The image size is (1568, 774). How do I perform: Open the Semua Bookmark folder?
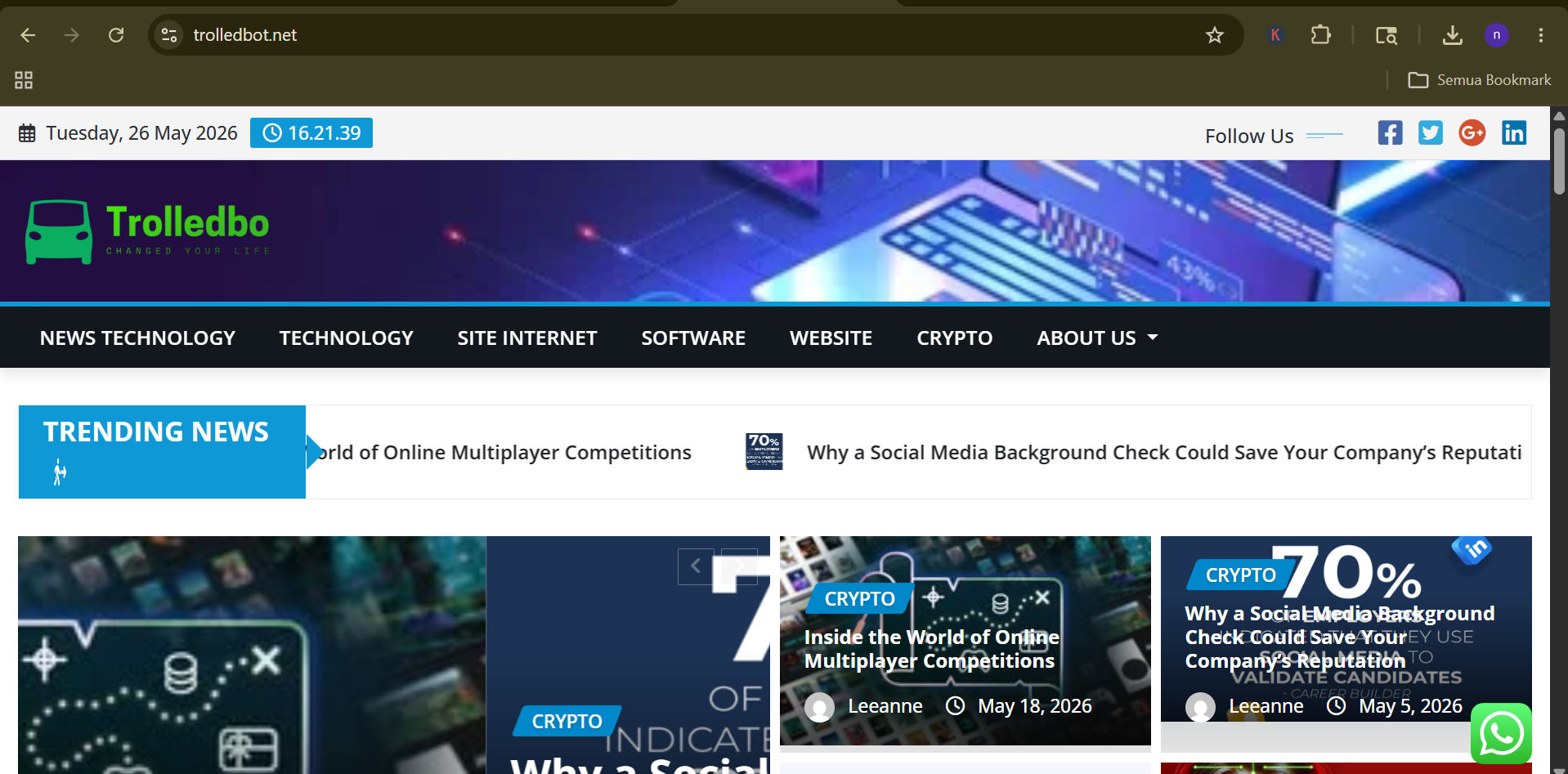(x=1480, y=80)
